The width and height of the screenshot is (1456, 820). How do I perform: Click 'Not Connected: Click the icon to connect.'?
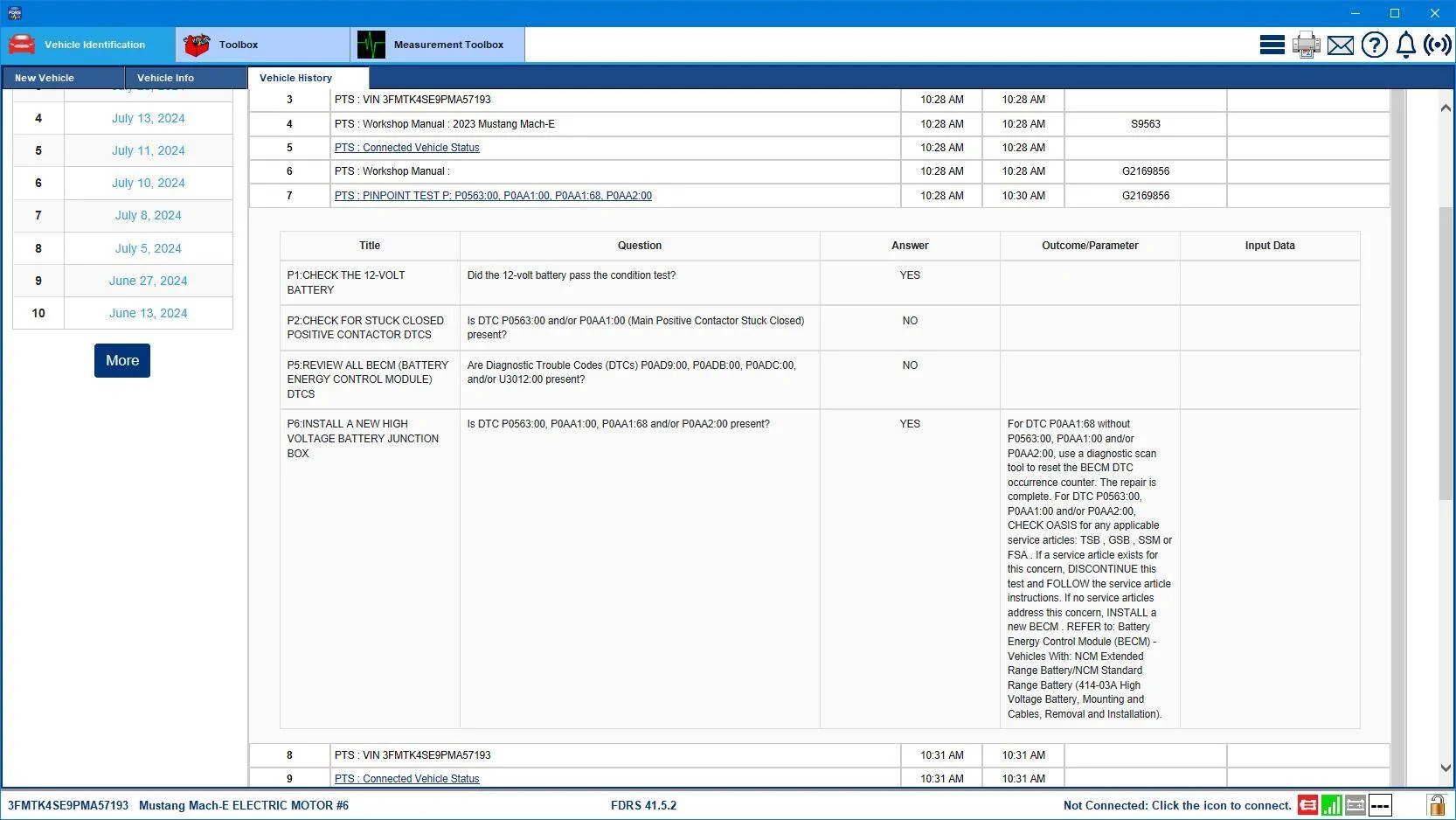coord(1177,805)
